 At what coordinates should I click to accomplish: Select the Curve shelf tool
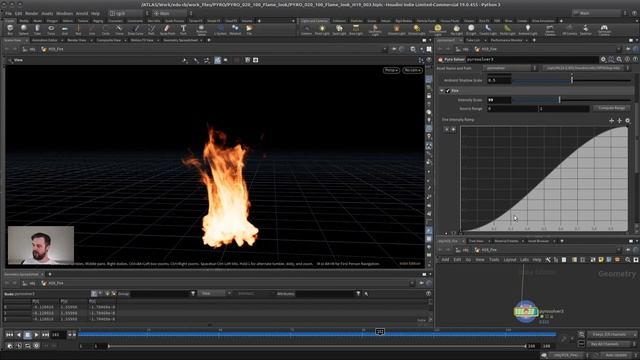(x=119, y=29)
